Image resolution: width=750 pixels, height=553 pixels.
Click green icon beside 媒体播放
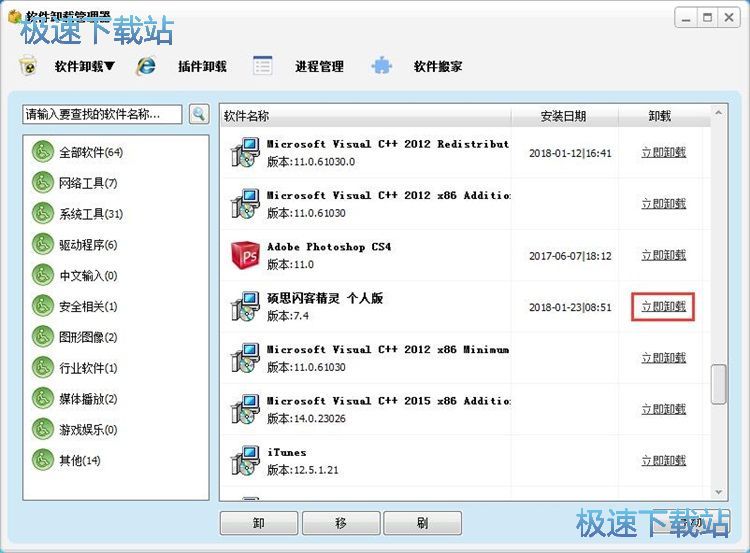click(x=43, y=398)
